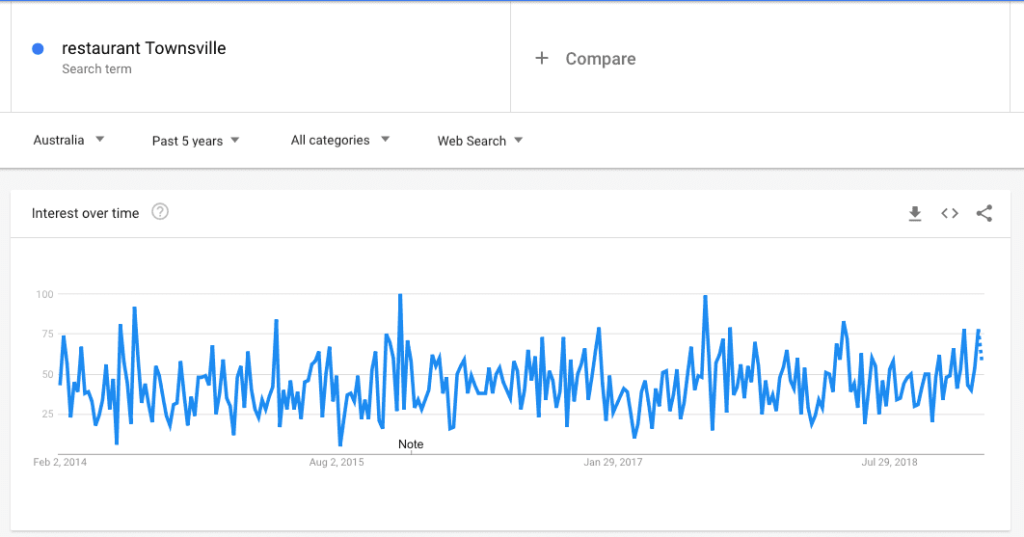
Task: Click the Compare button to add a term
Action: click(x=600, y=59)
